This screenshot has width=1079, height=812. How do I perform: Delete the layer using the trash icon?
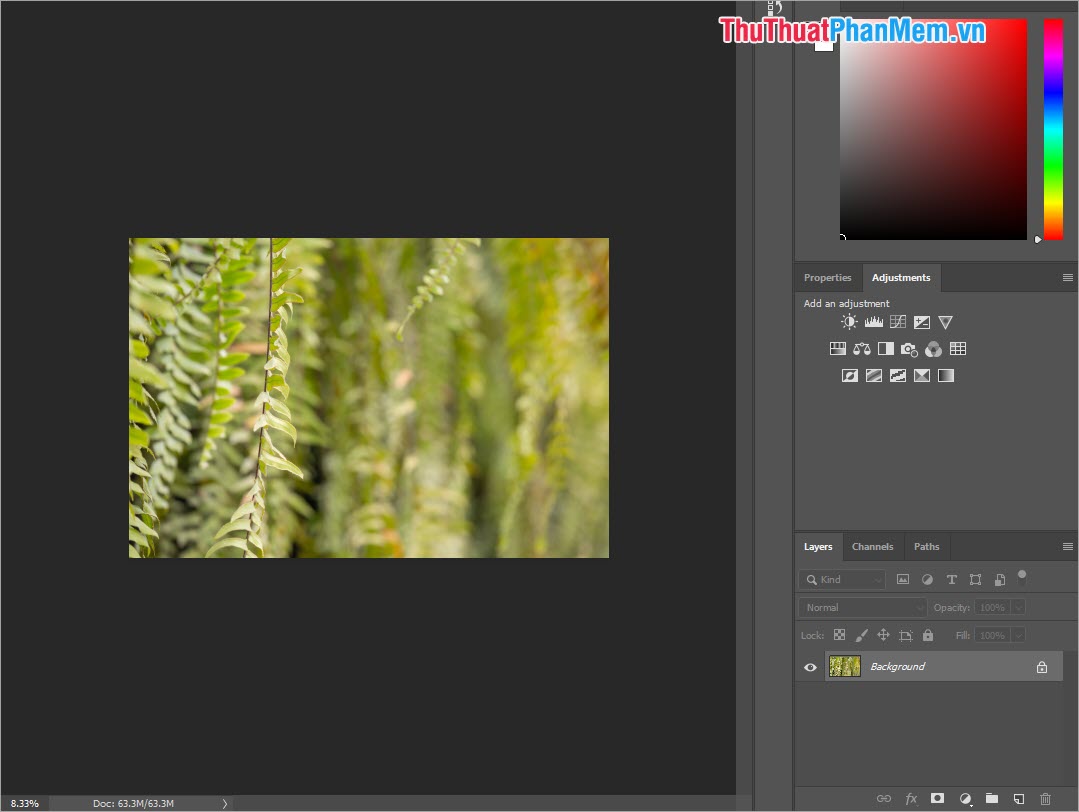click(x=1046, y=798)
